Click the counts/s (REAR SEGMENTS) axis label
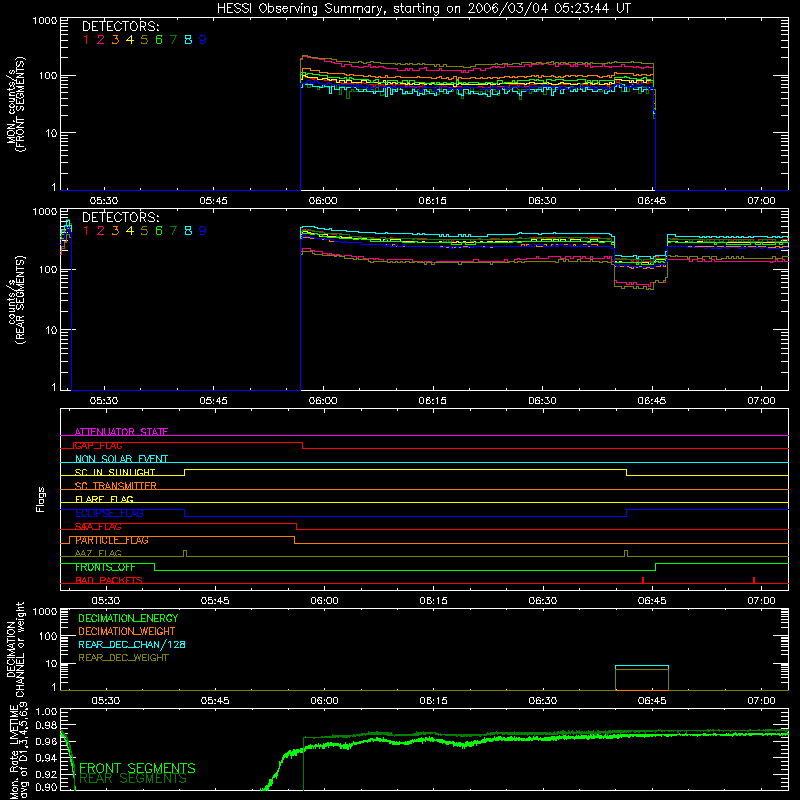This screenshot has width=800, height=800. click(x=15, y=300)
